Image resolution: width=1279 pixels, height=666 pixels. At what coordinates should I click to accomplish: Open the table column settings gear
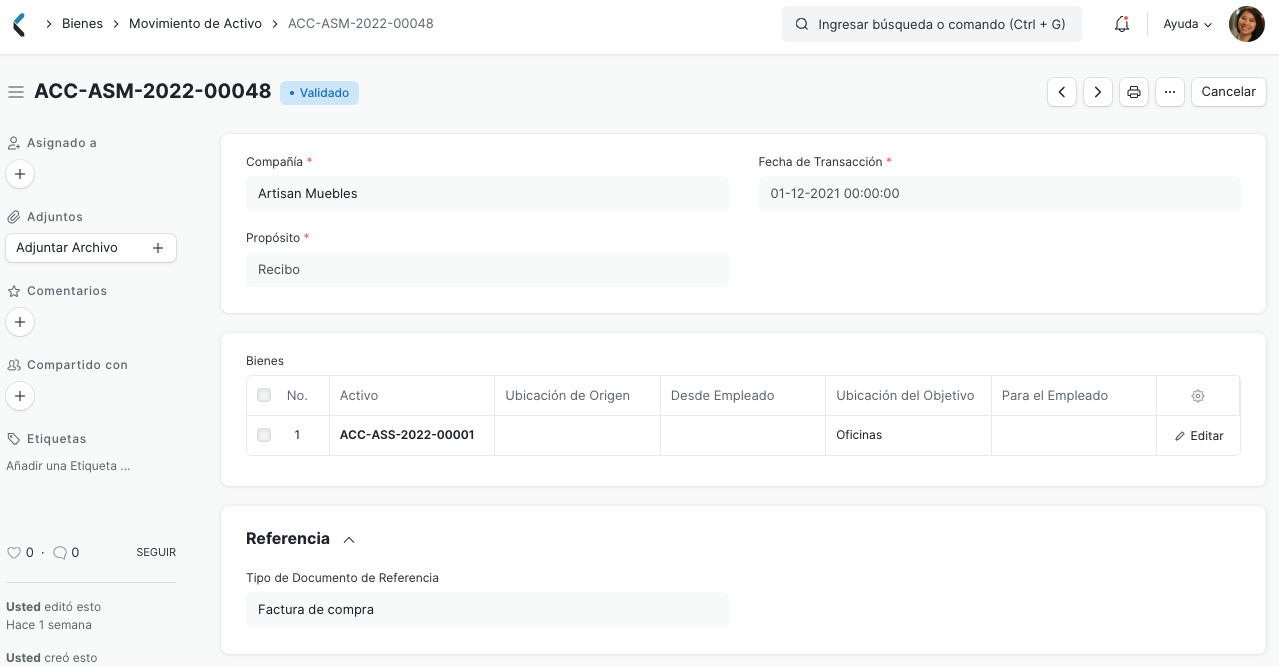tap(1198, 396)
